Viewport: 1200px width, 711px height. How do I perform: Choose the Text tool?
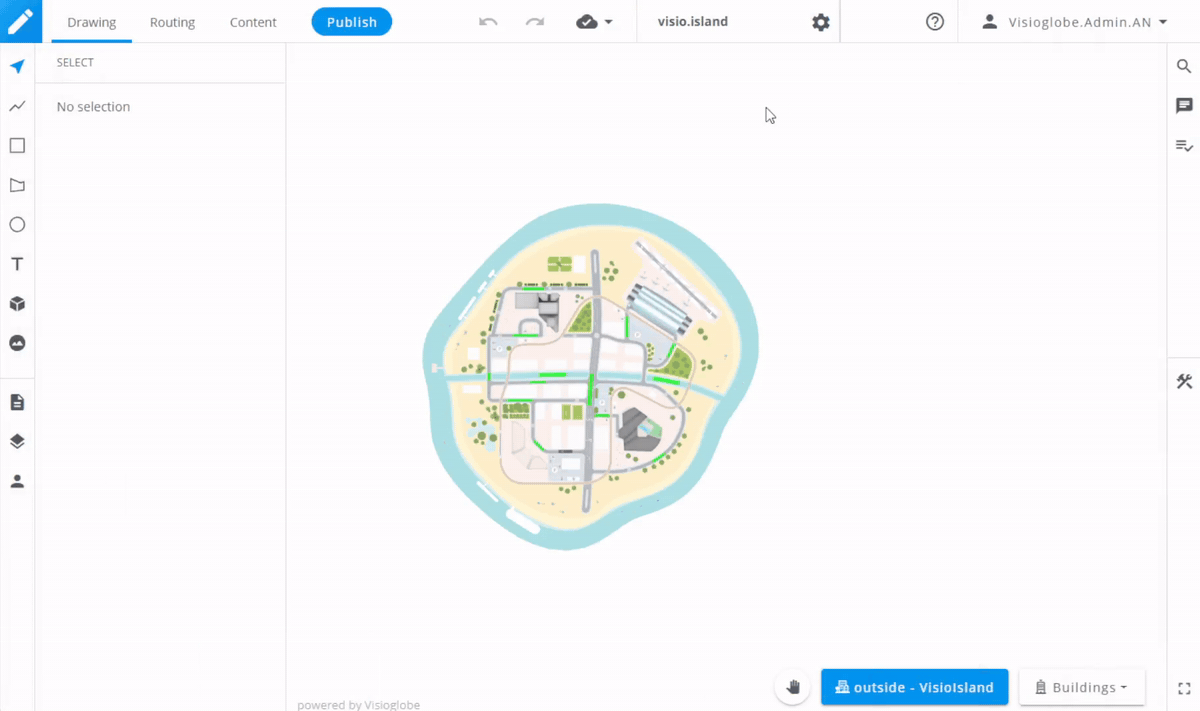point(17,264)
